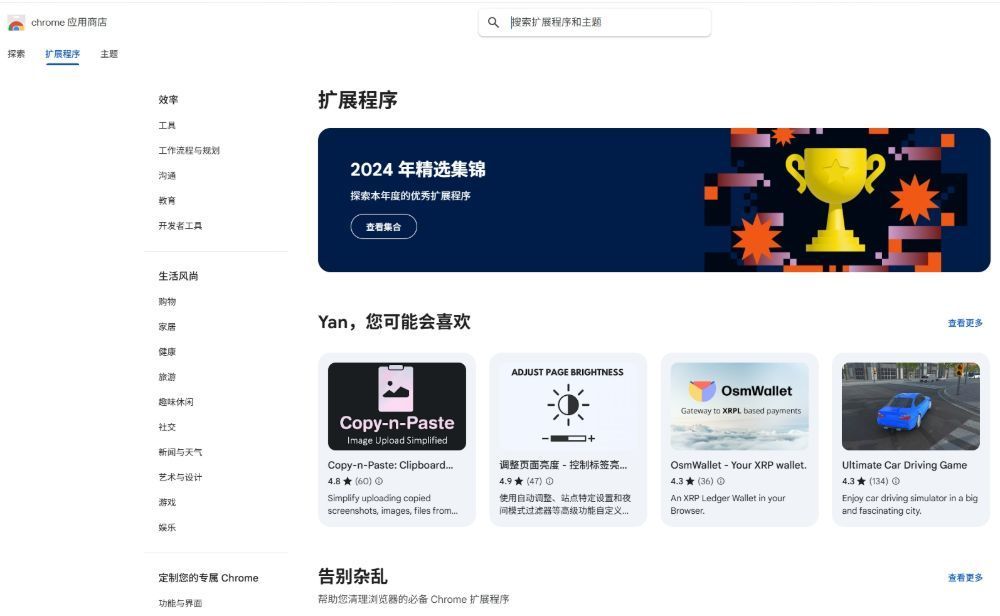This screenshot has height=616, width=1000.
Task: Open the 功能与界面 category
Action: [180, 603]
